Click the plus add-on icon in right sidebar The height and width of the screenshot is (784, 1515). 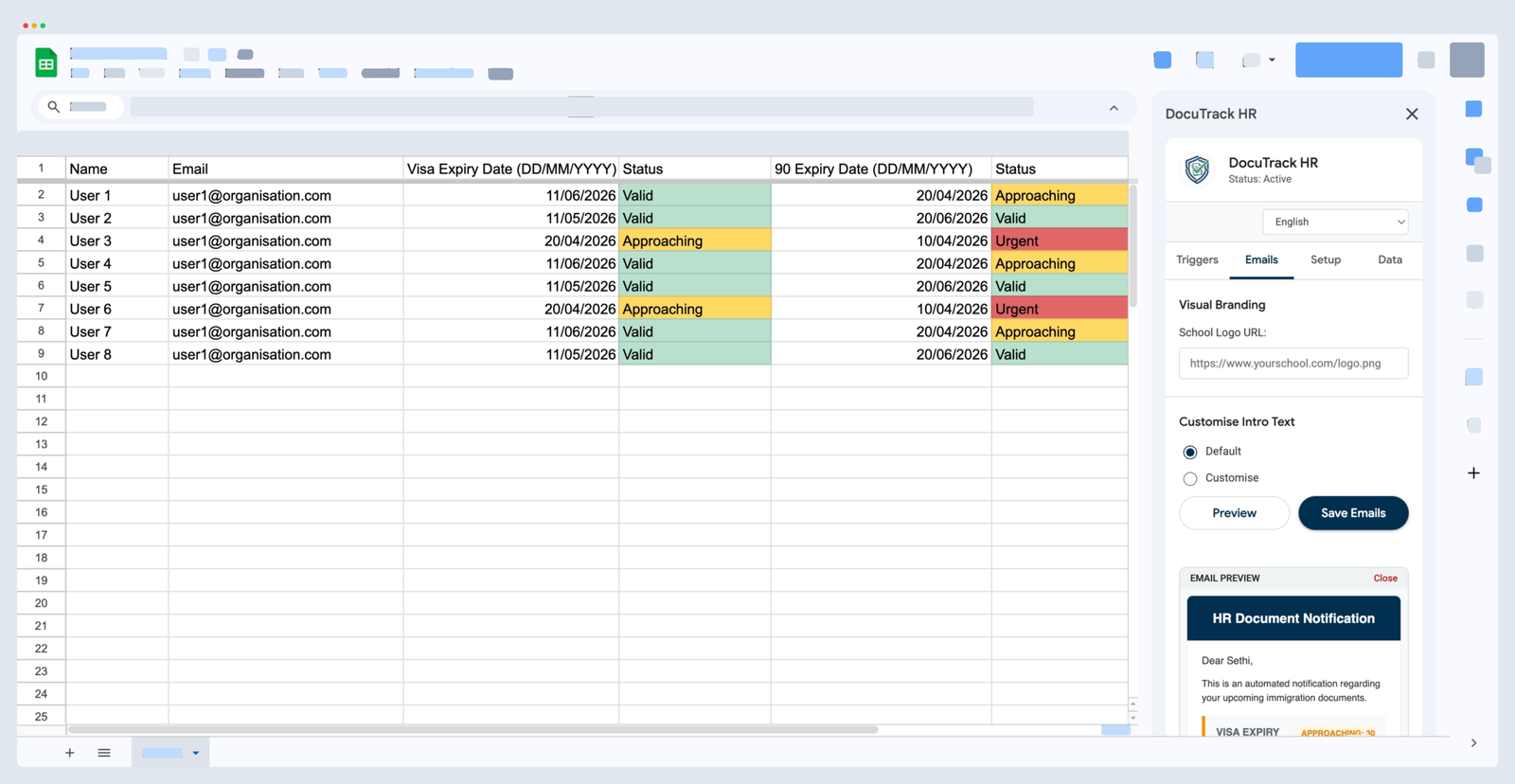click(1473, 473)
